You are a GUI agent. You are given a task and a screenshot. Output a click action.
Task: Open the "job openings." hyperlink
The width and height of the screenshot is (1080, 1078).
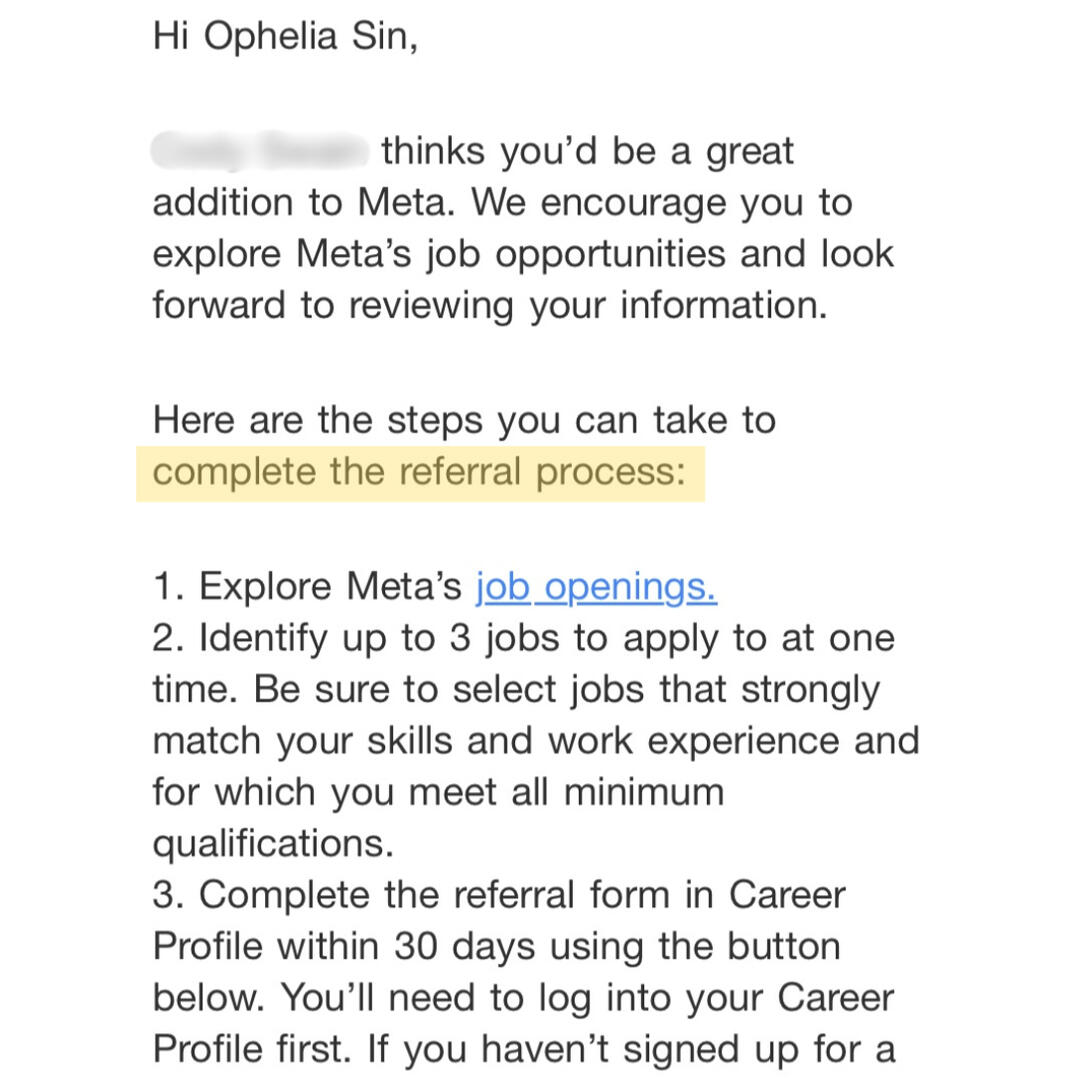click(x=596, y=587)
